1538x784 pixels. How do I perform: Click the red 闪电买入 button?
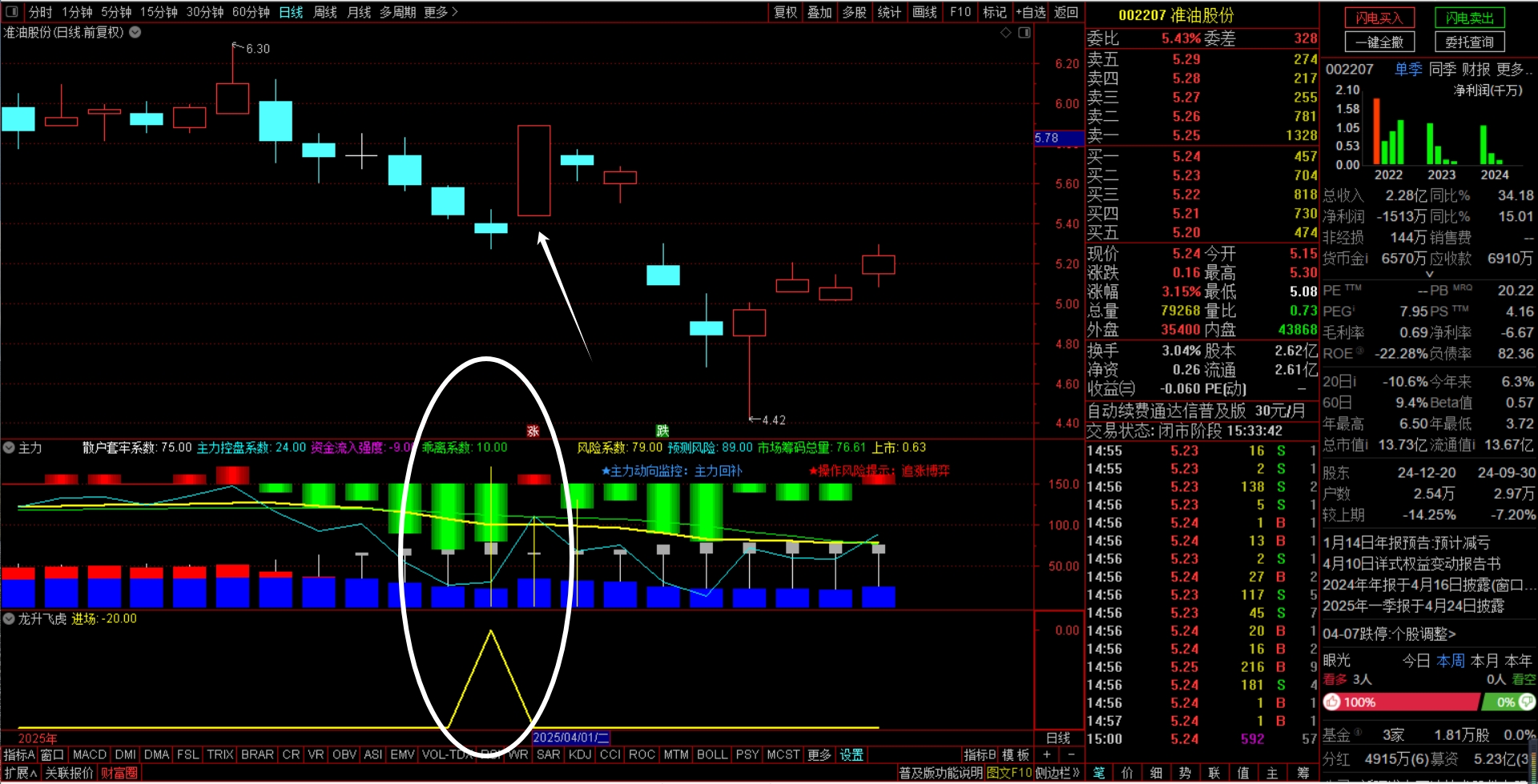(1379, 18)
